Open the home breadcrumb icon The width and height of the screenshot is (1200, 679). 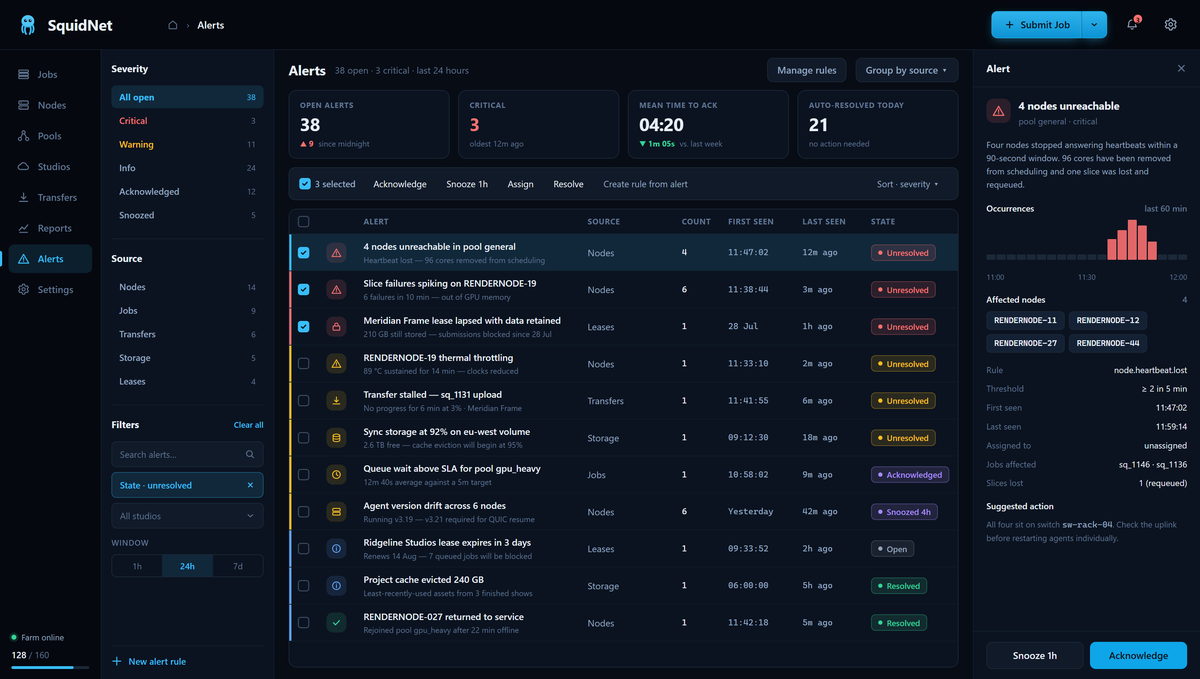(x=172, y=25)
